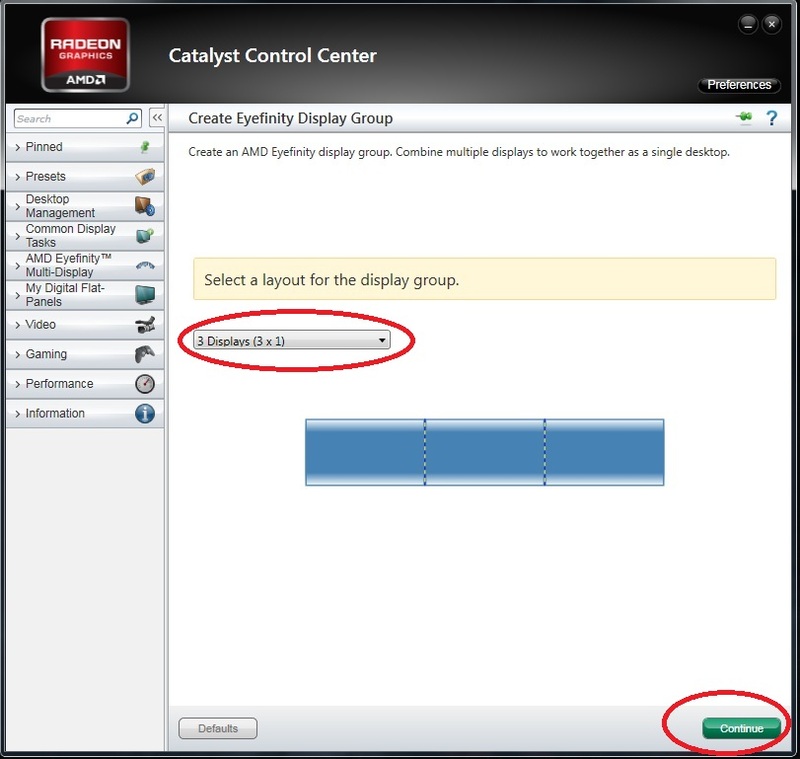
Task: Close the Catalyst Control Center window
Action: pos(771,24)
